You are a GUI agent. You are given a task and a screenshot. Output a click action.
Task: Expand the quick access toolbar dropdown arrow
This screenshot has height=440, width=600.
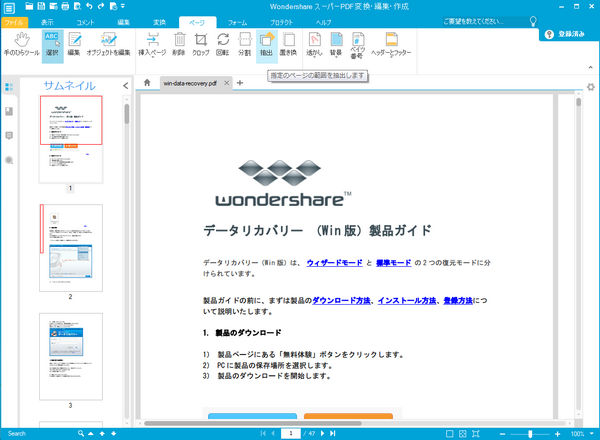[x=123, y=6]
